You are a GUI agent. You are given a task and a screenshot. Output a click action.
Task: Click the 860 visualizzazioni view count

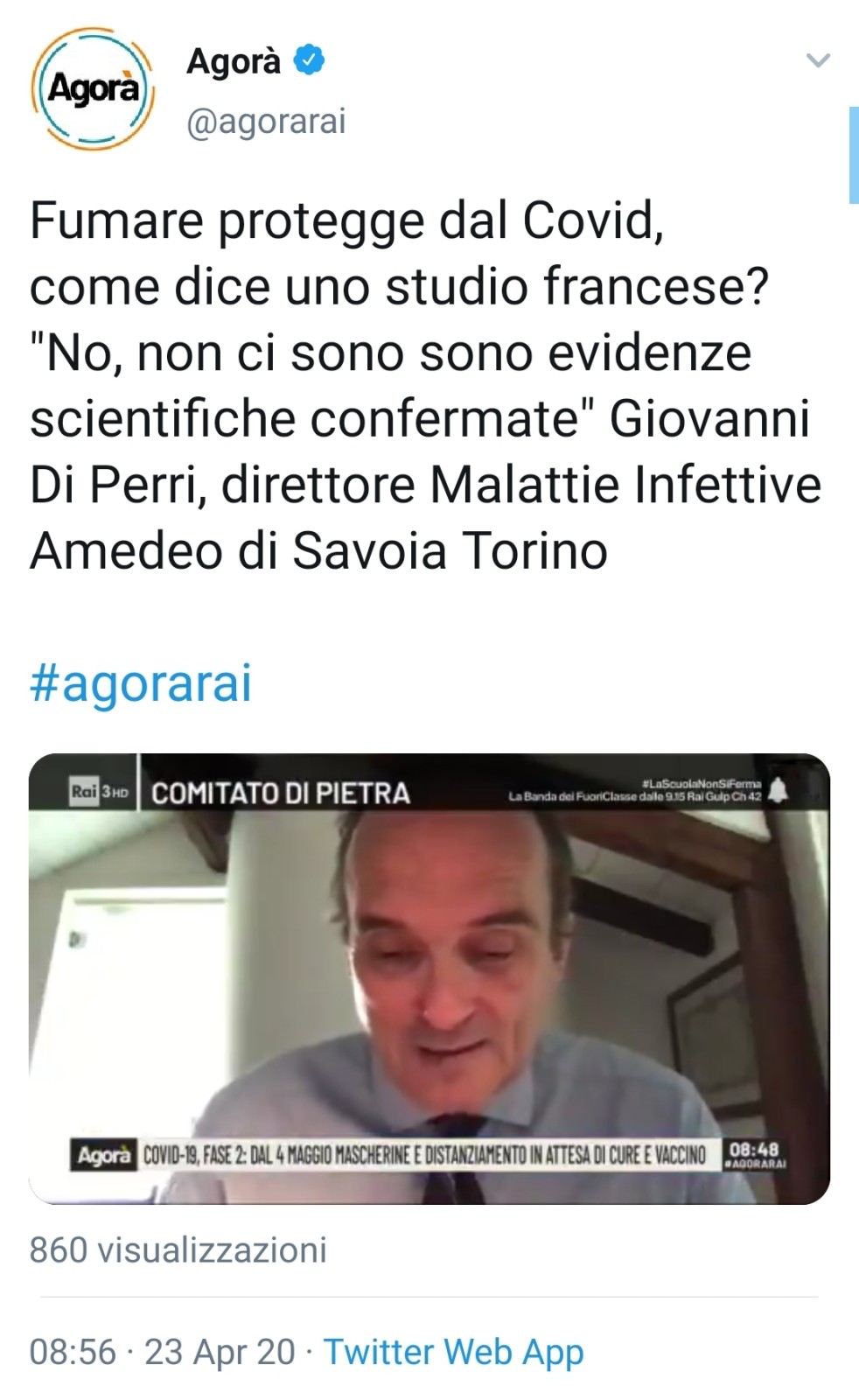click(178, 1249)
